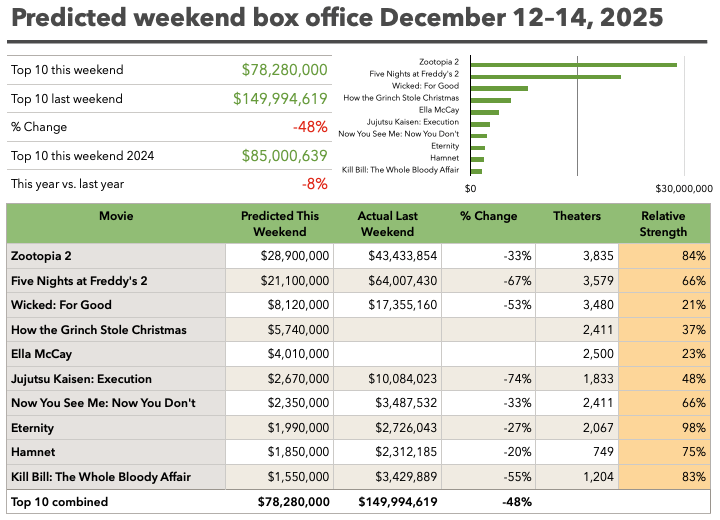Select the 'Predicted This Weekend' column header
Screen dimensions: 720x520
tap(280, 223)
